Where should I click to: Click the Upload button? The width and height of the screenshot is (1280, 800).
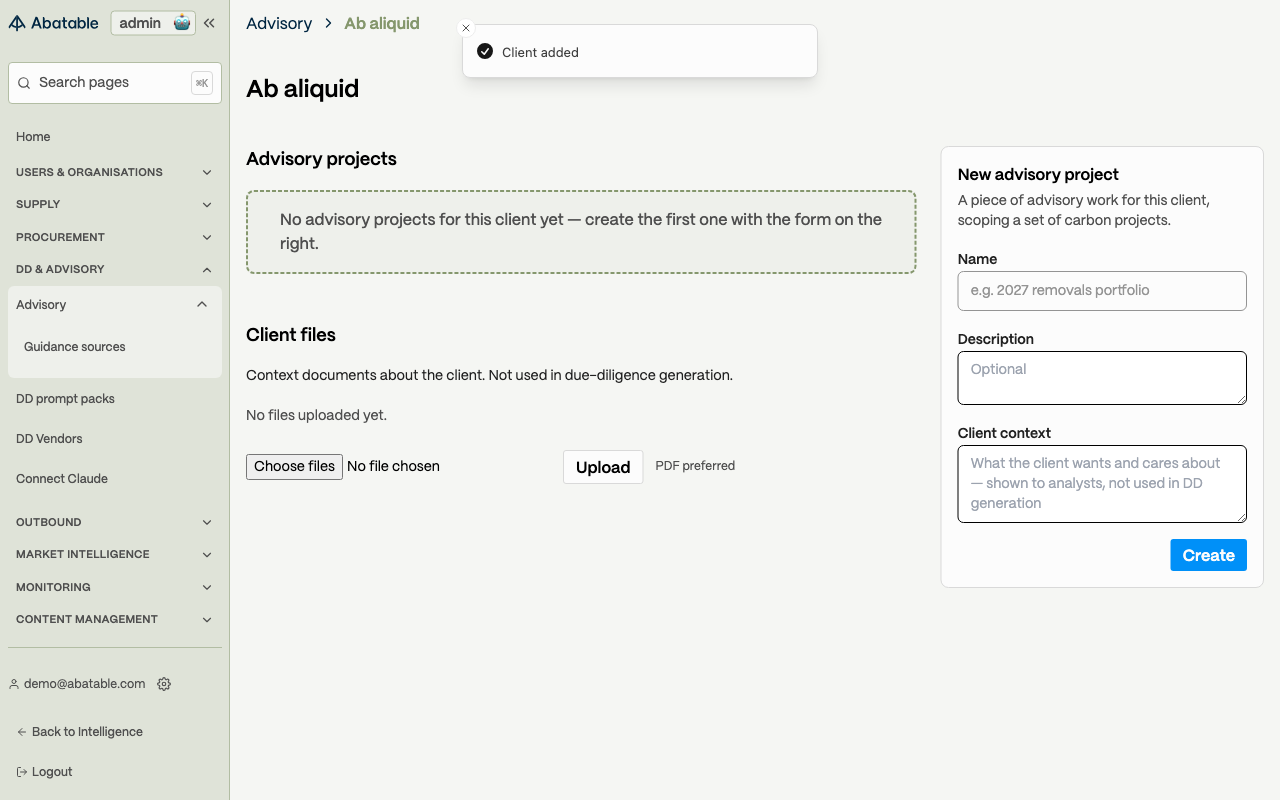(x=603, y=467)
